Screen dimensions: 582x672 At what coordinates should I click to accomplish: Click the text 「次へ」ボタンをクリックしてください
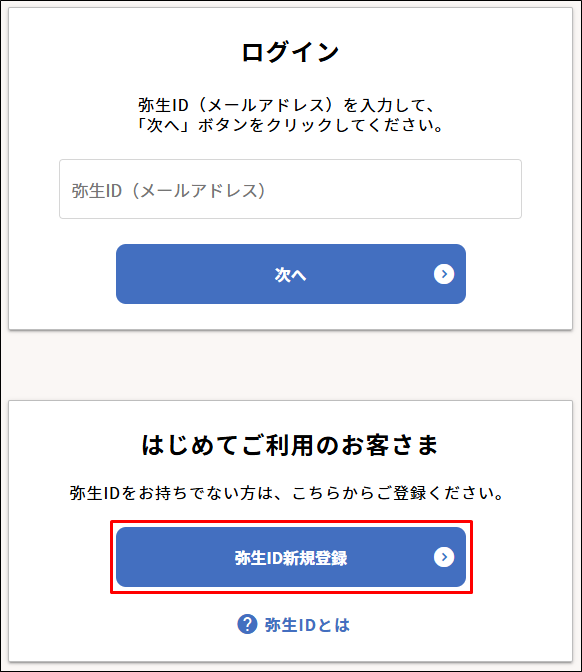point(290,125)
